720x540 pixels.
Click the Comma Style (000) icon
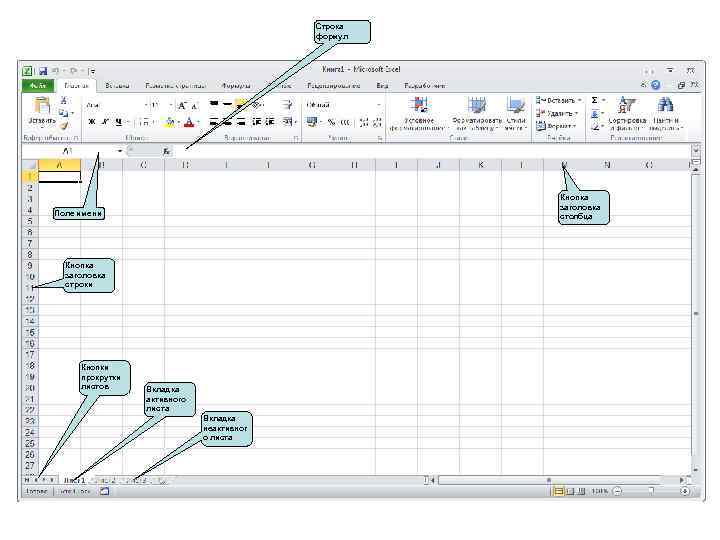tap(345, 122)
